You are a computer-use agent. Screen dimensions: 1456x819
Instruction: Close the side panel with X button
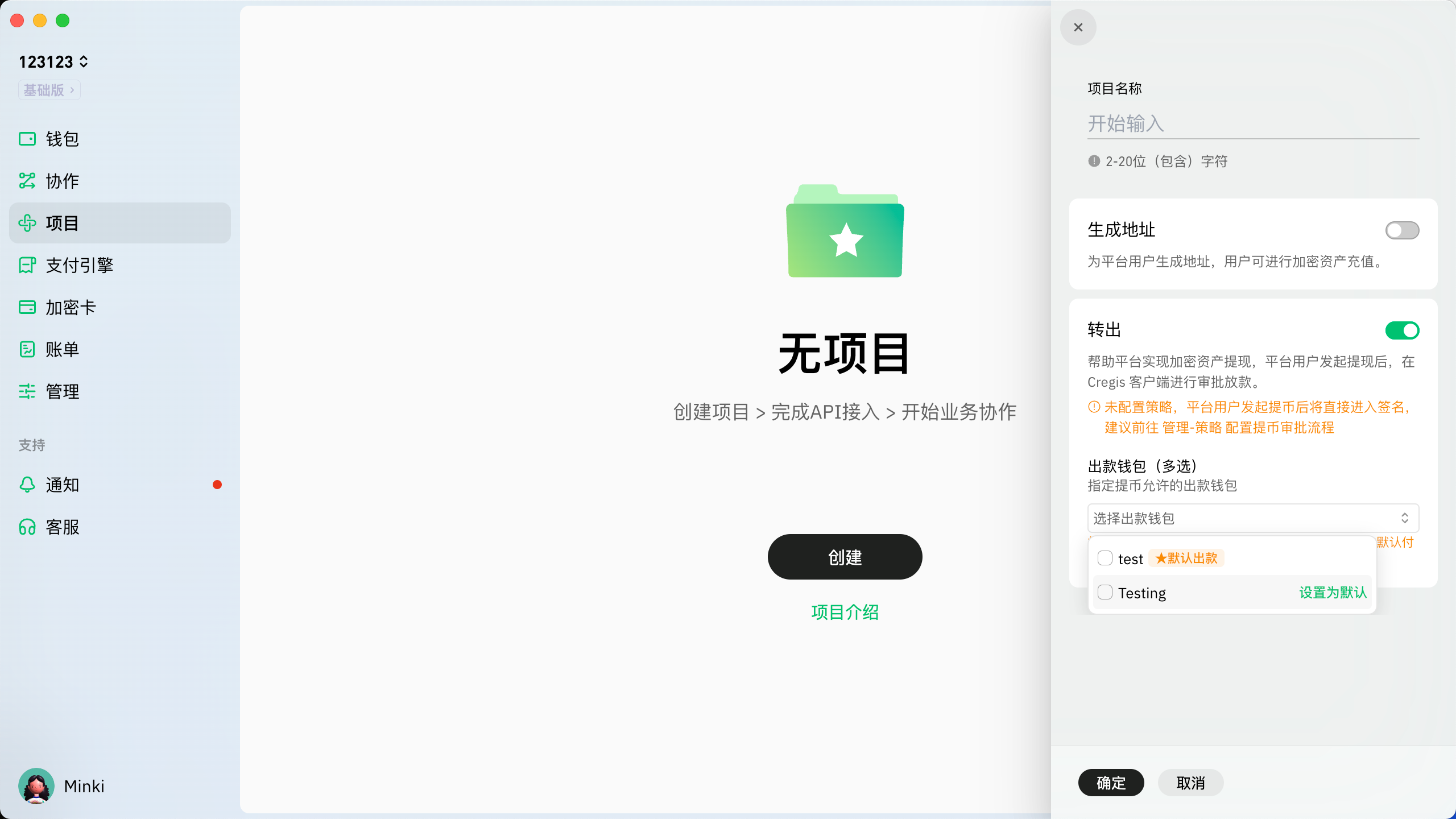click(x=1078, y=27)
